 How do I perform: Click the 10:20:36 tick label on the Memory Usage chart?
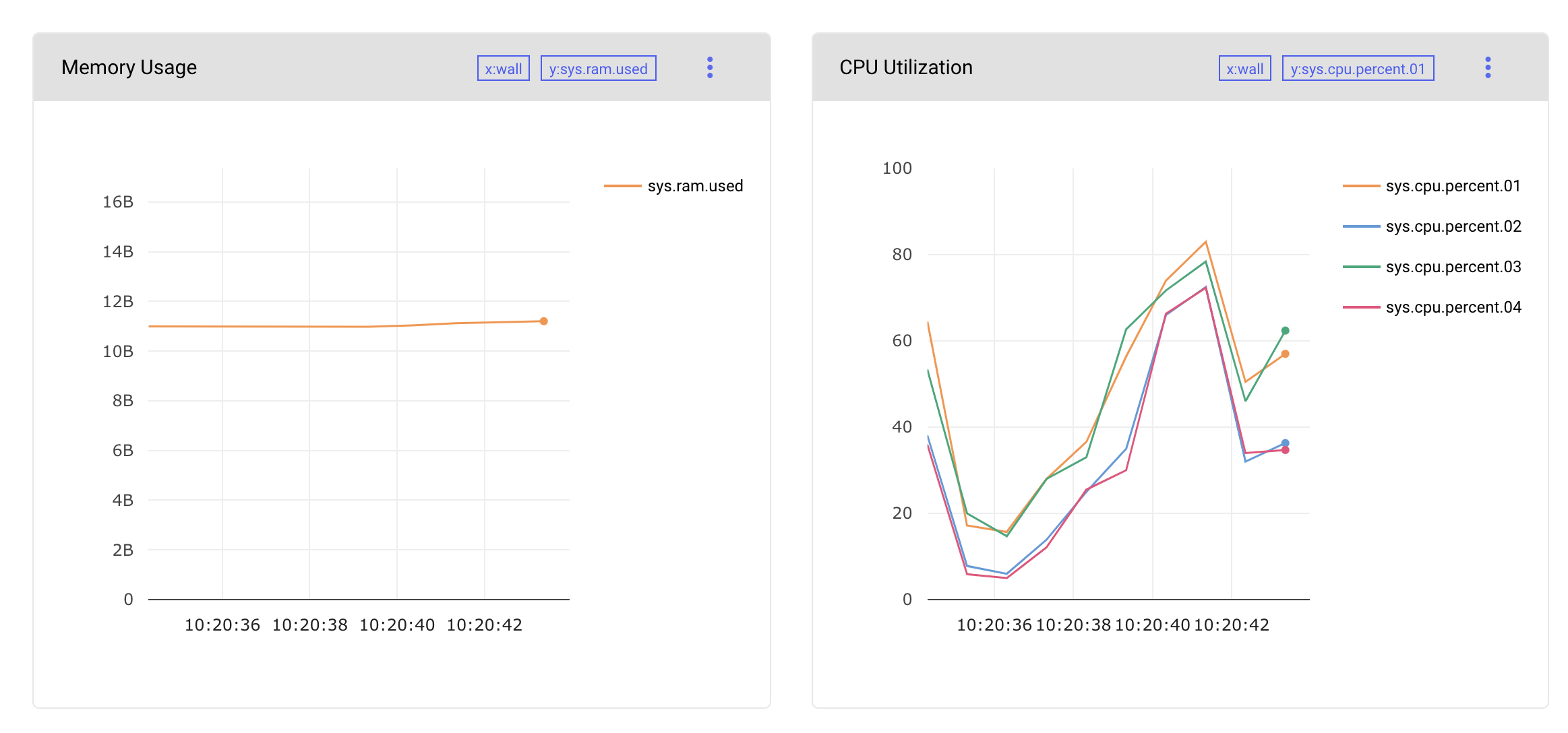(222, 625)
